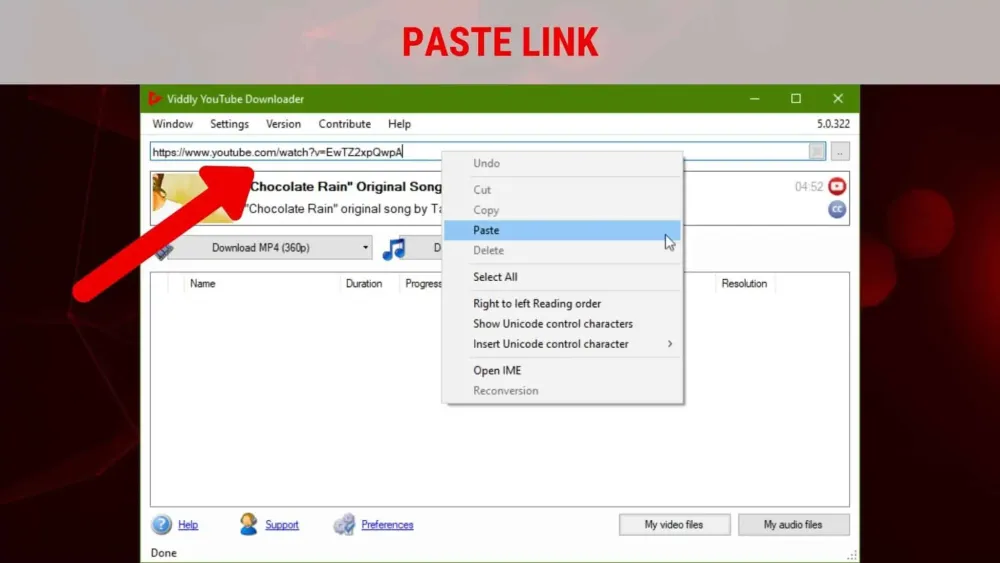Image resolution: width=1000 pixels, height=563 pixels.
Task: Click the red YouTube icon beside 04:52
Action: pyautogui.click(x=837, y=186)
